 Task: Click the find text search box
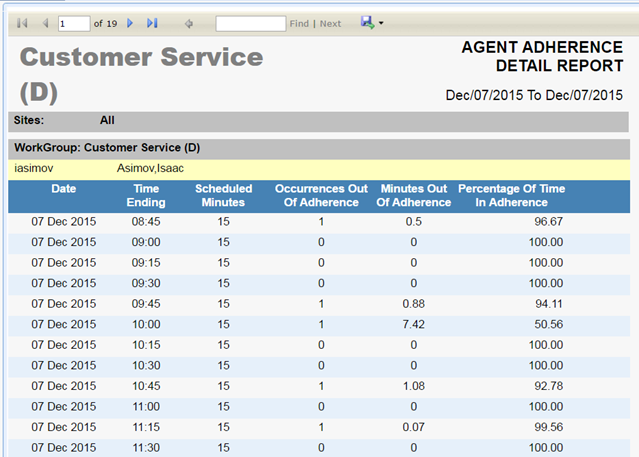coord(250,23)
